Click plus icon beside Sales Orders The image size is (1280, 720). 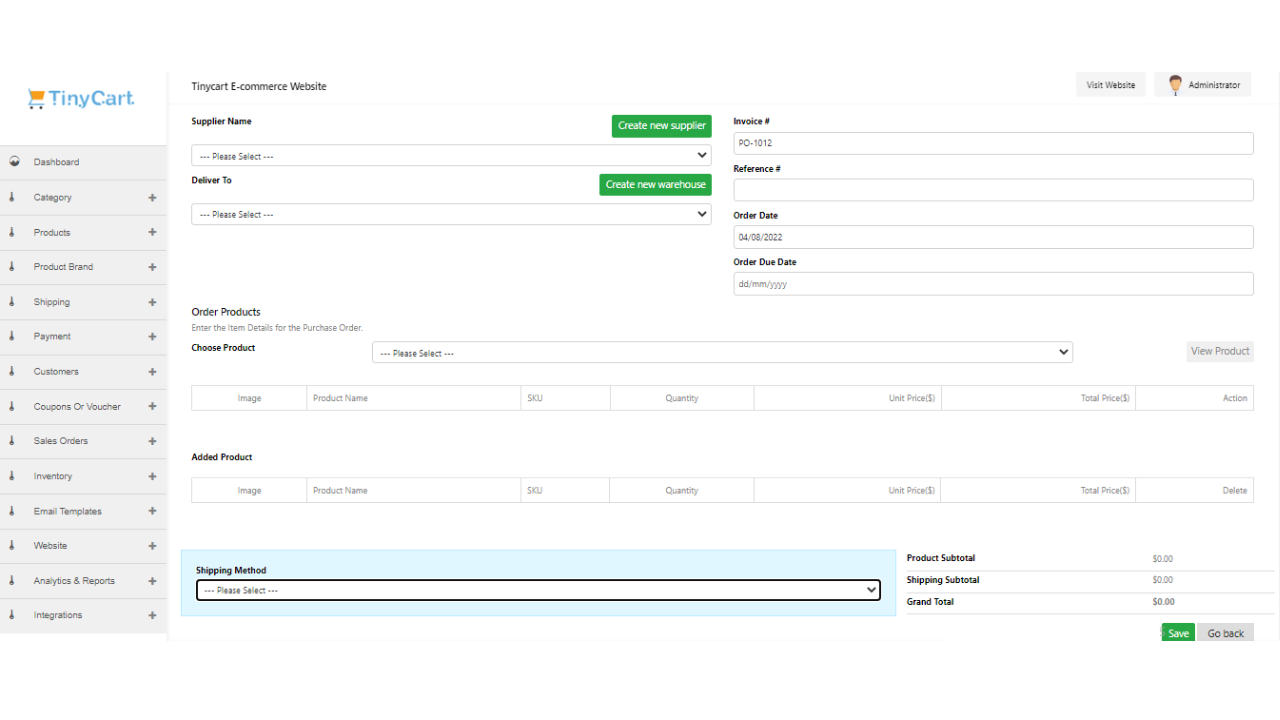click(x=152, y=441)
